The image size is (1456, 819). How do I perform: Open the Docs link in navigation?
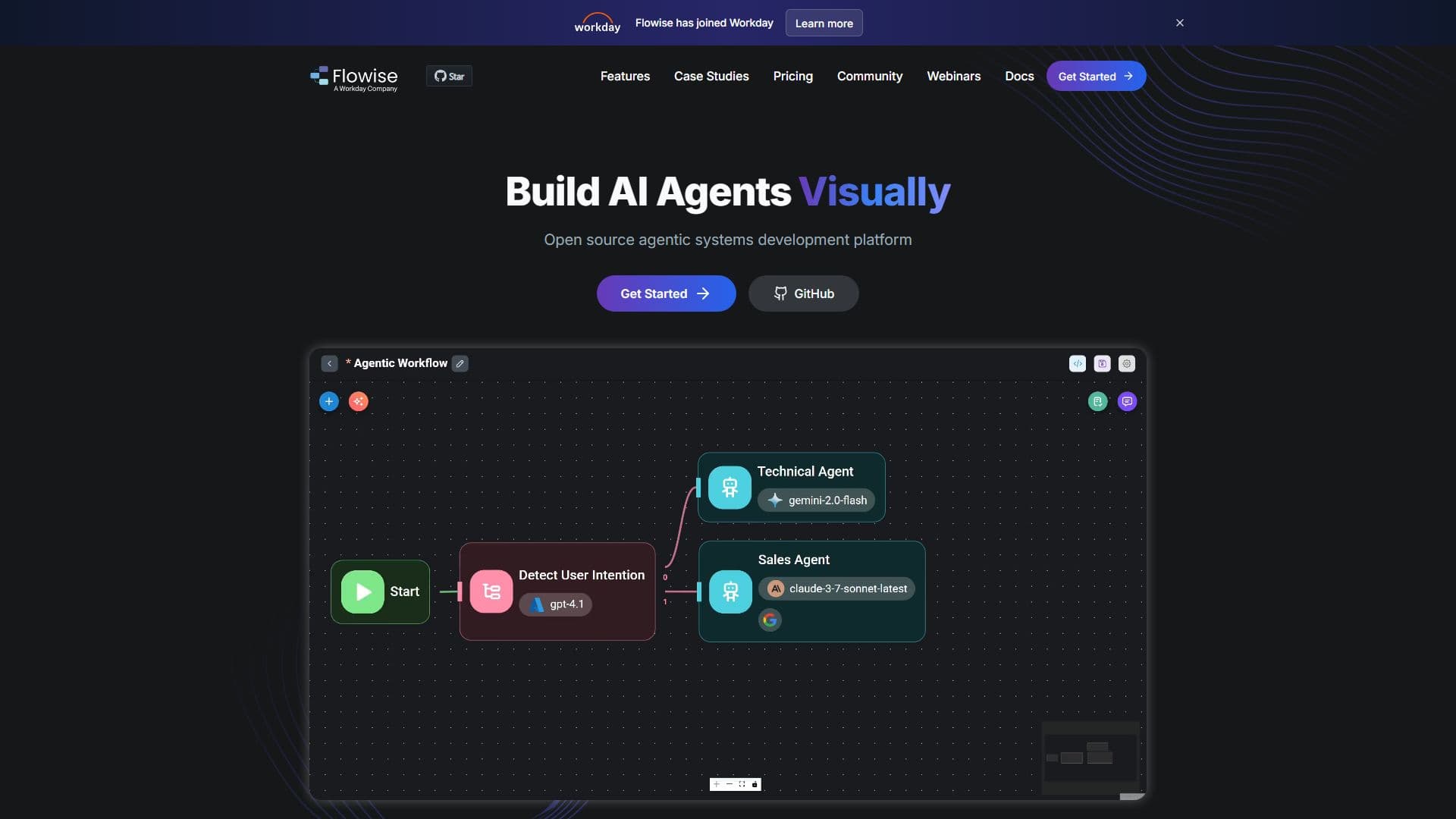pos(1019,76)
